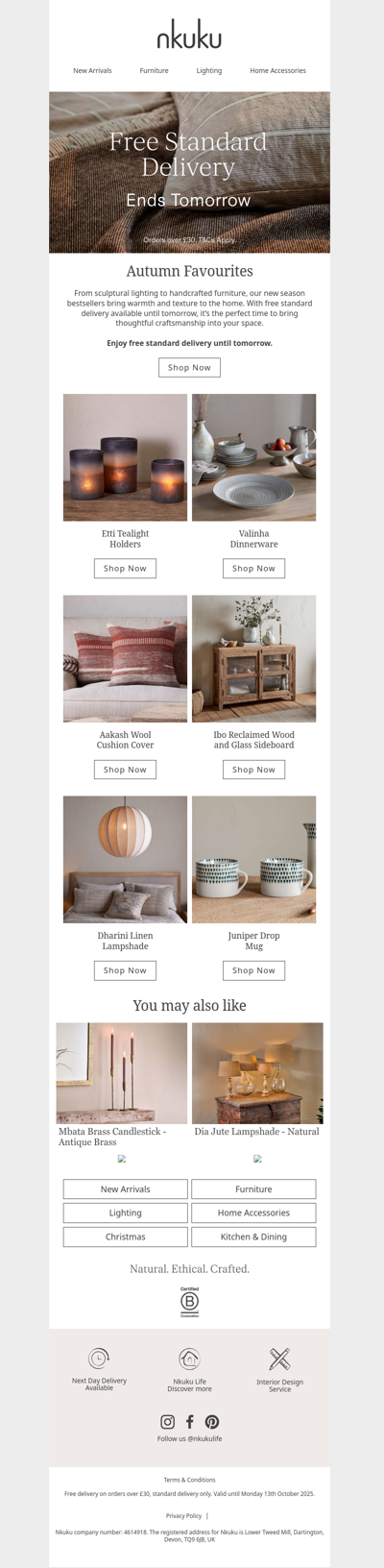Shop Now for Juniper Drop Mug
The width and height of the screenshot is (384, 1568).
click(253, 970)
